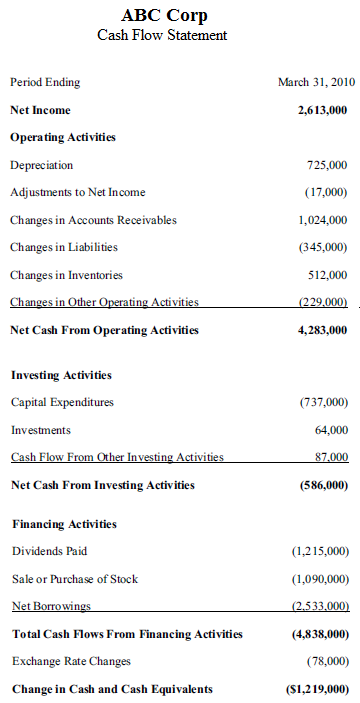Click Total Cash Flows From Financing Activities

[127, 634]
